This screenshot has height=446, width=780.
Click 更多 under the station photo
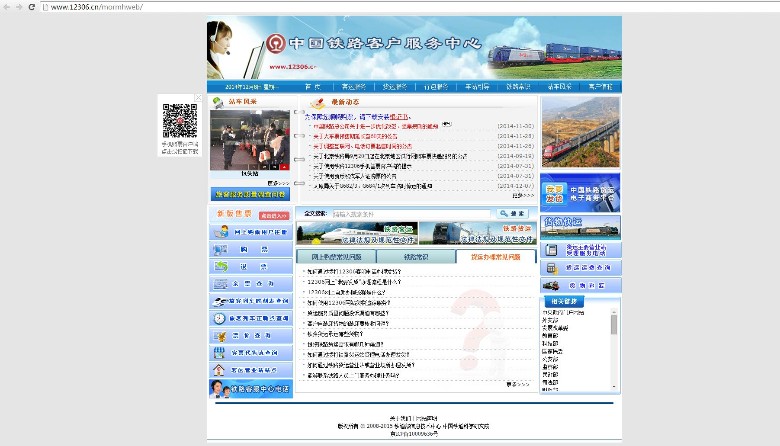278,183
